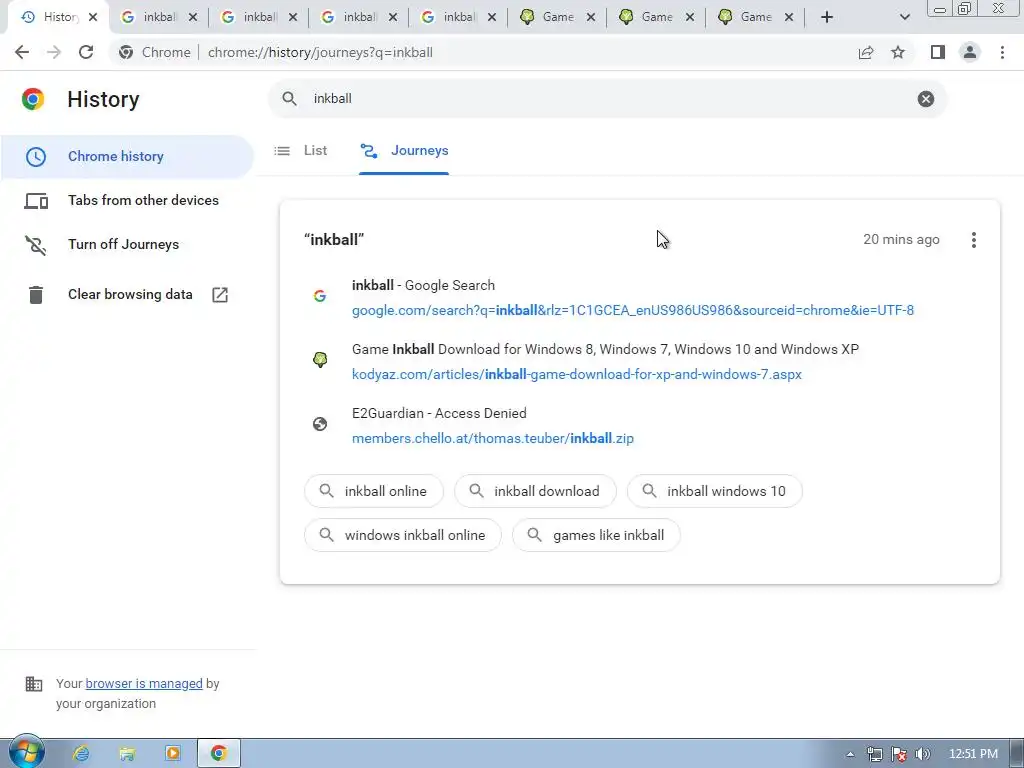The width and height of the screenshot is (1024, 768).
Task: Click the Chrome taskbar button
Action: pyautogui.click(x=219, y=754)
